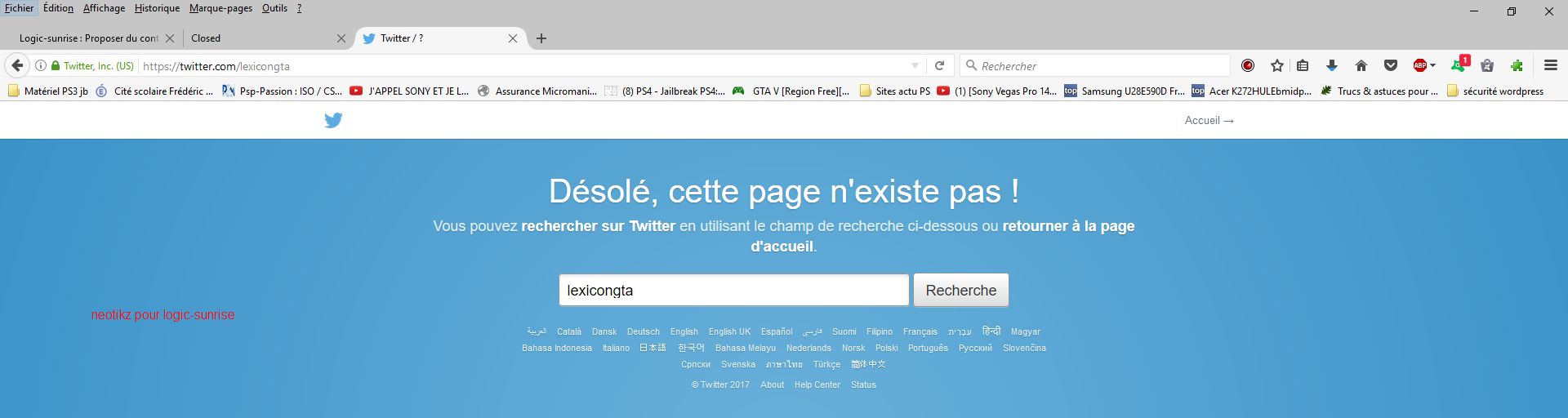
Task: Switch language to Deutsch
Action: [644, 331]
